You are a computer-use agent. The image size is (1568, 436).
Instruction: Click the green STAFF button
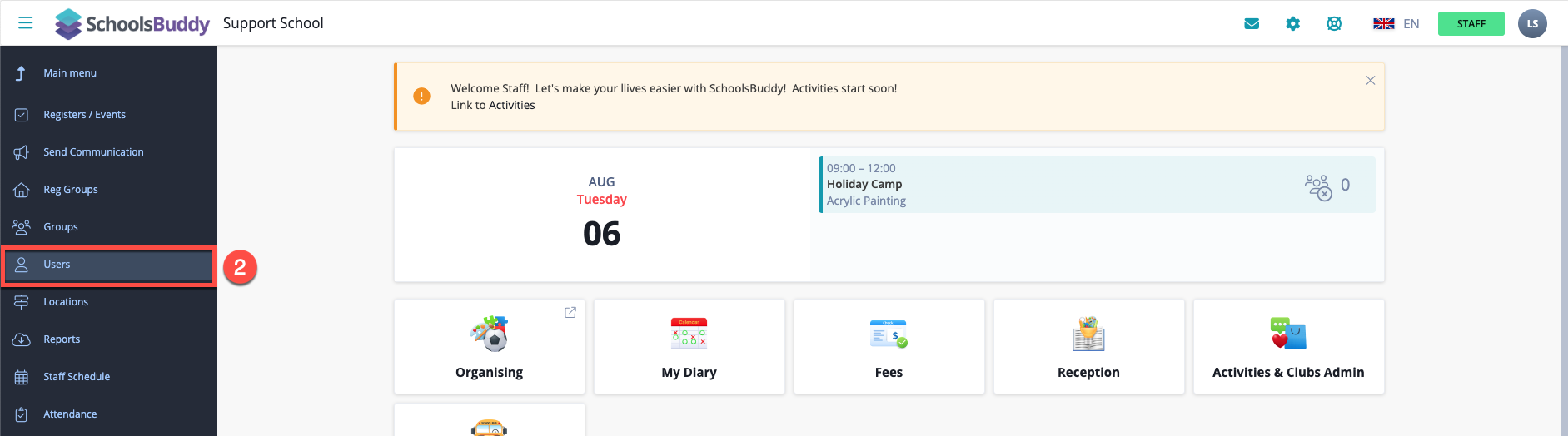tap(1471, 24)
